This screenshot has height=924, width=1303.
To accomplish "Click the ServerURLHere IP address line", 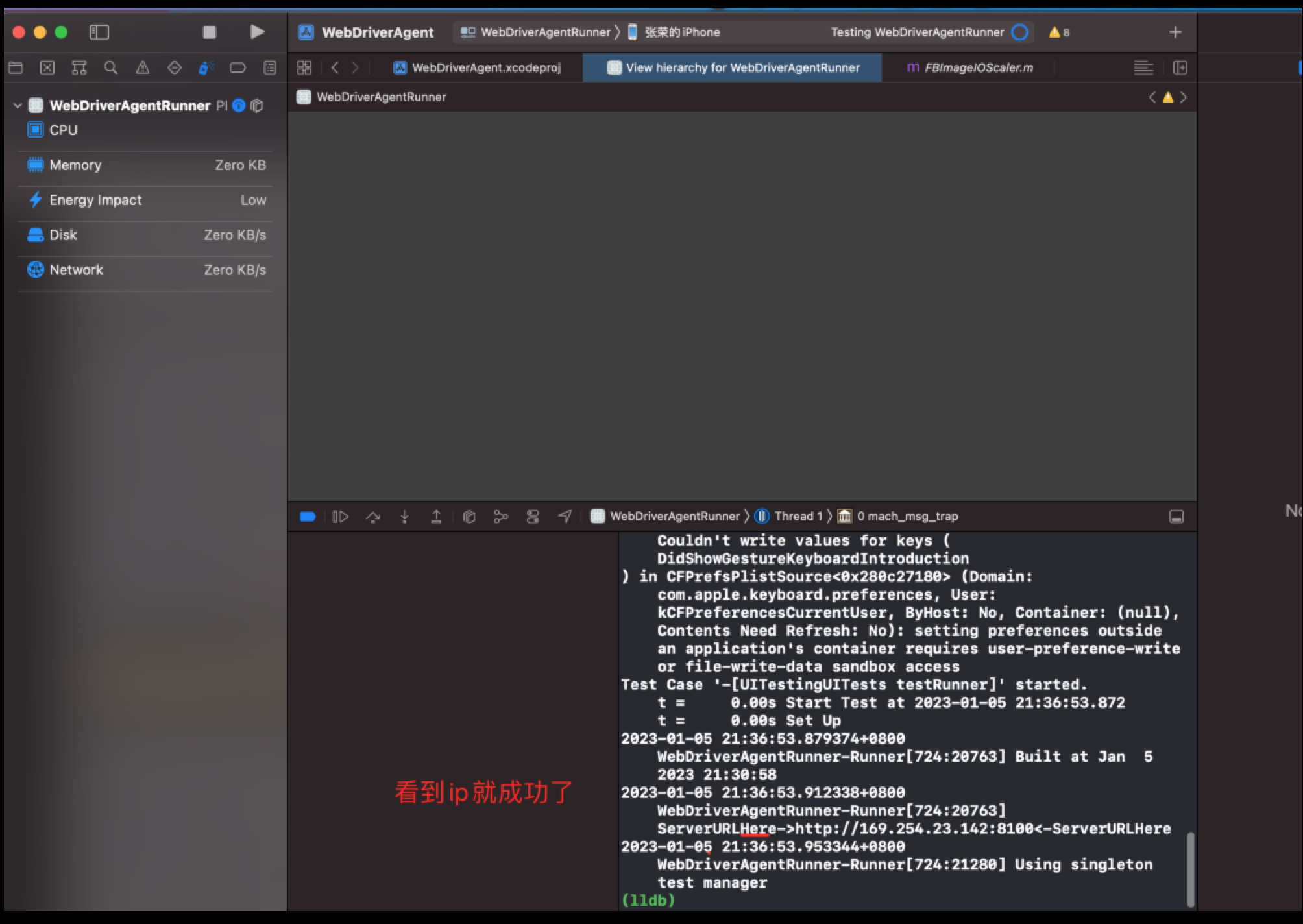I will coord(914,829).
